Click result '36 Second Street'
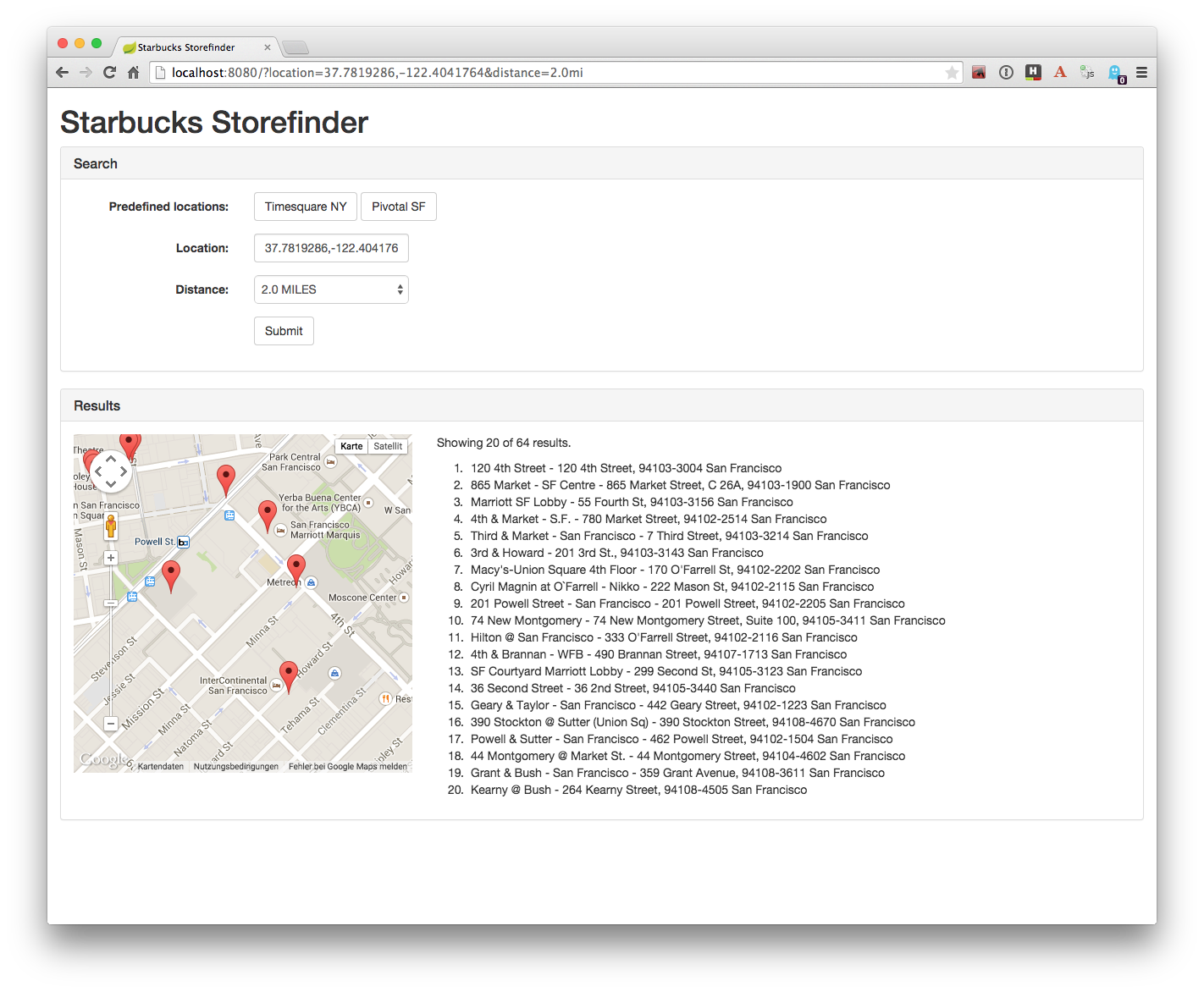Image resolution: width=1204 pixels, height=992 pixels. point(633,688)
